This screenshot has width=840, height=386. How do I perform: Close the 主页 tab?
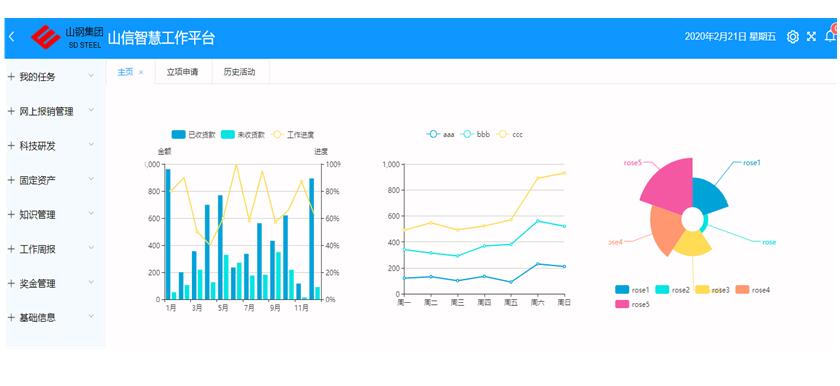pyautogui.click(x=141, y=72)
